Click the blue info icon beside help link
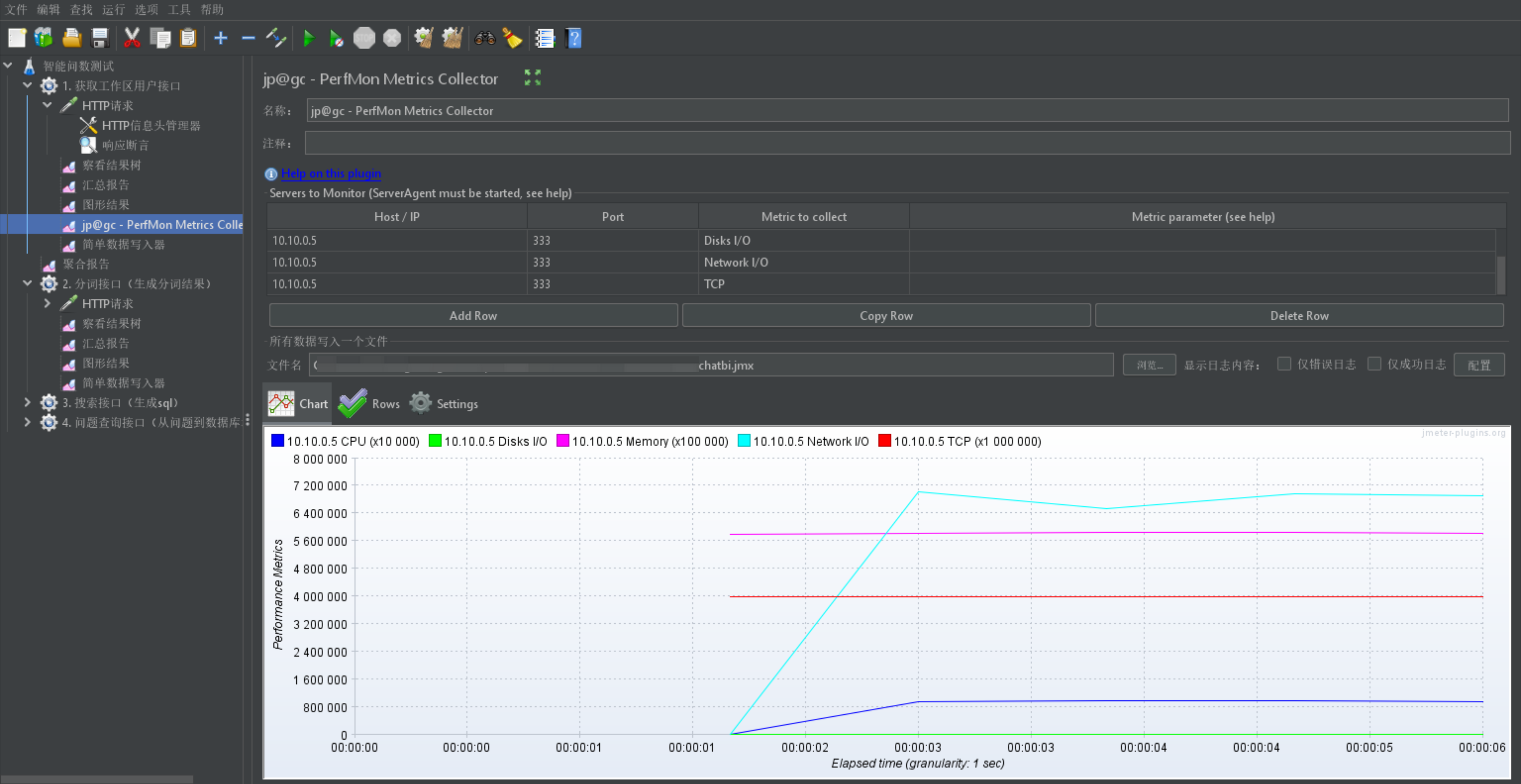Viewport: 1521px width, 784px height. point(271,174)
